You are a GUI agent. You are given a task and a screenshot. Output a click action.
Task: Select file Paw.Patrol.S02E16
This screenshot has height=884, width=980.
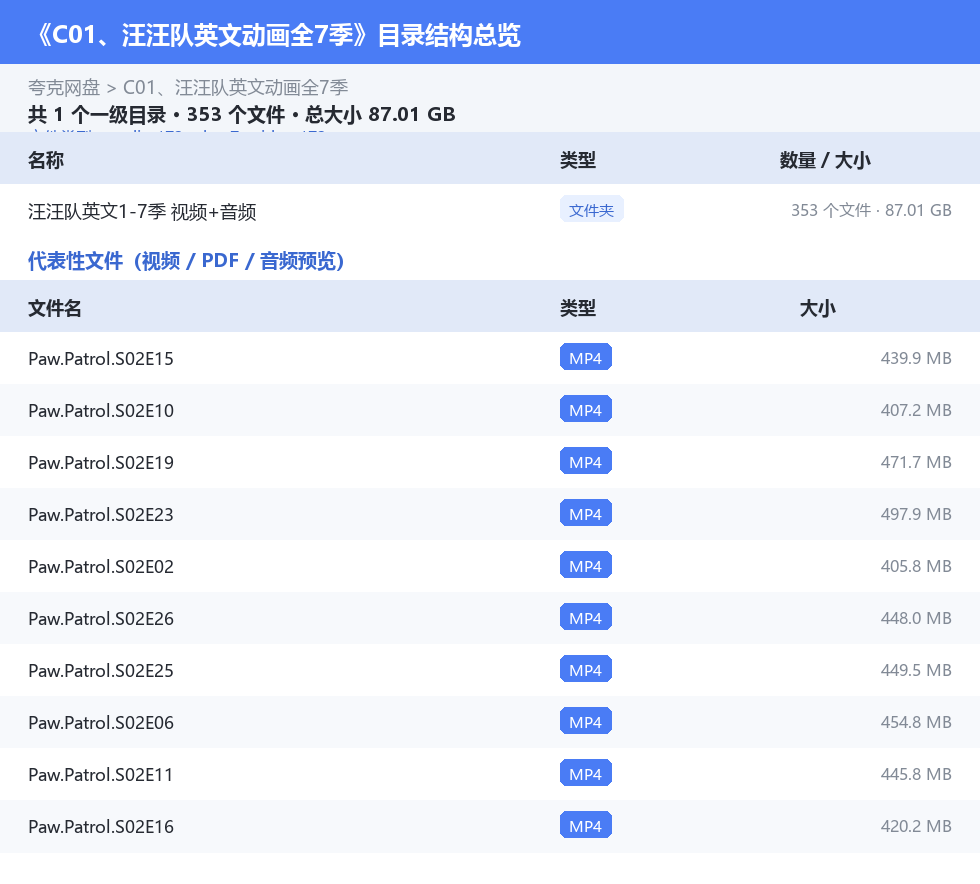[x=101, y=825]
